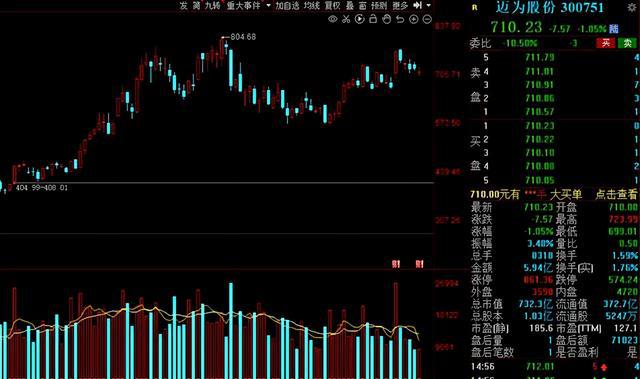The image size is (640, 379).
Task: Open the settings gear next to 300751
Action: point(632,7)
